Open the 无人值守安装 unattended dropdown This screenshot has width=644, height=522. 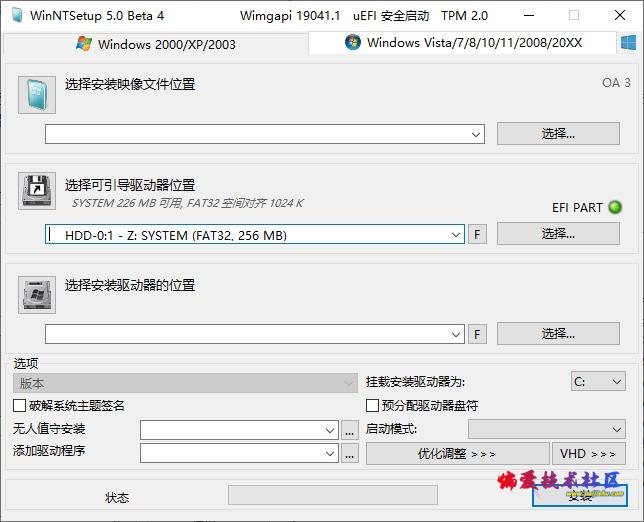(329, 430)
